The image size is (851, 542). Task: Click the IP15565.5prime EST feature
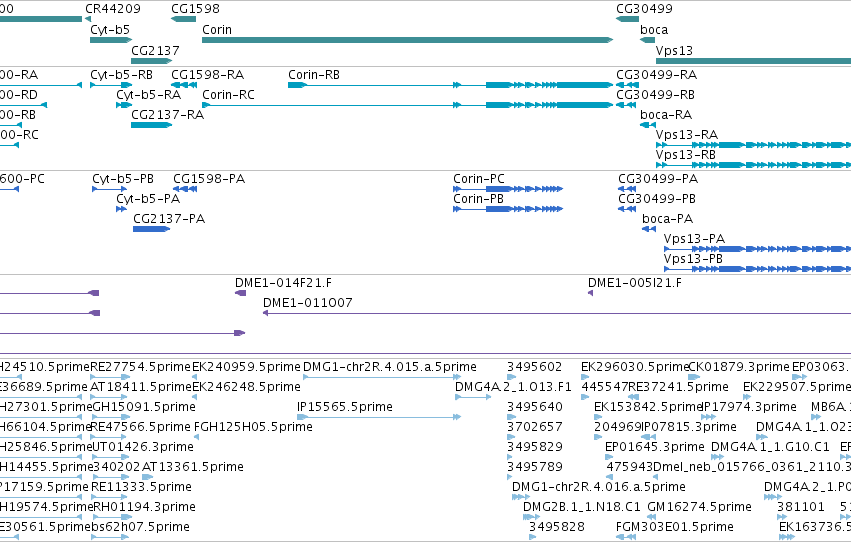(379, 417)
